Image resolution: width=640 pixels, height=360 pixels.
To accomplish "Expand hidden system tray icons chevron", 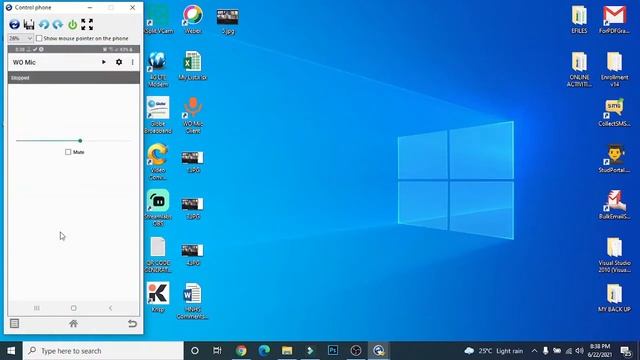I will tap(534, 351).
